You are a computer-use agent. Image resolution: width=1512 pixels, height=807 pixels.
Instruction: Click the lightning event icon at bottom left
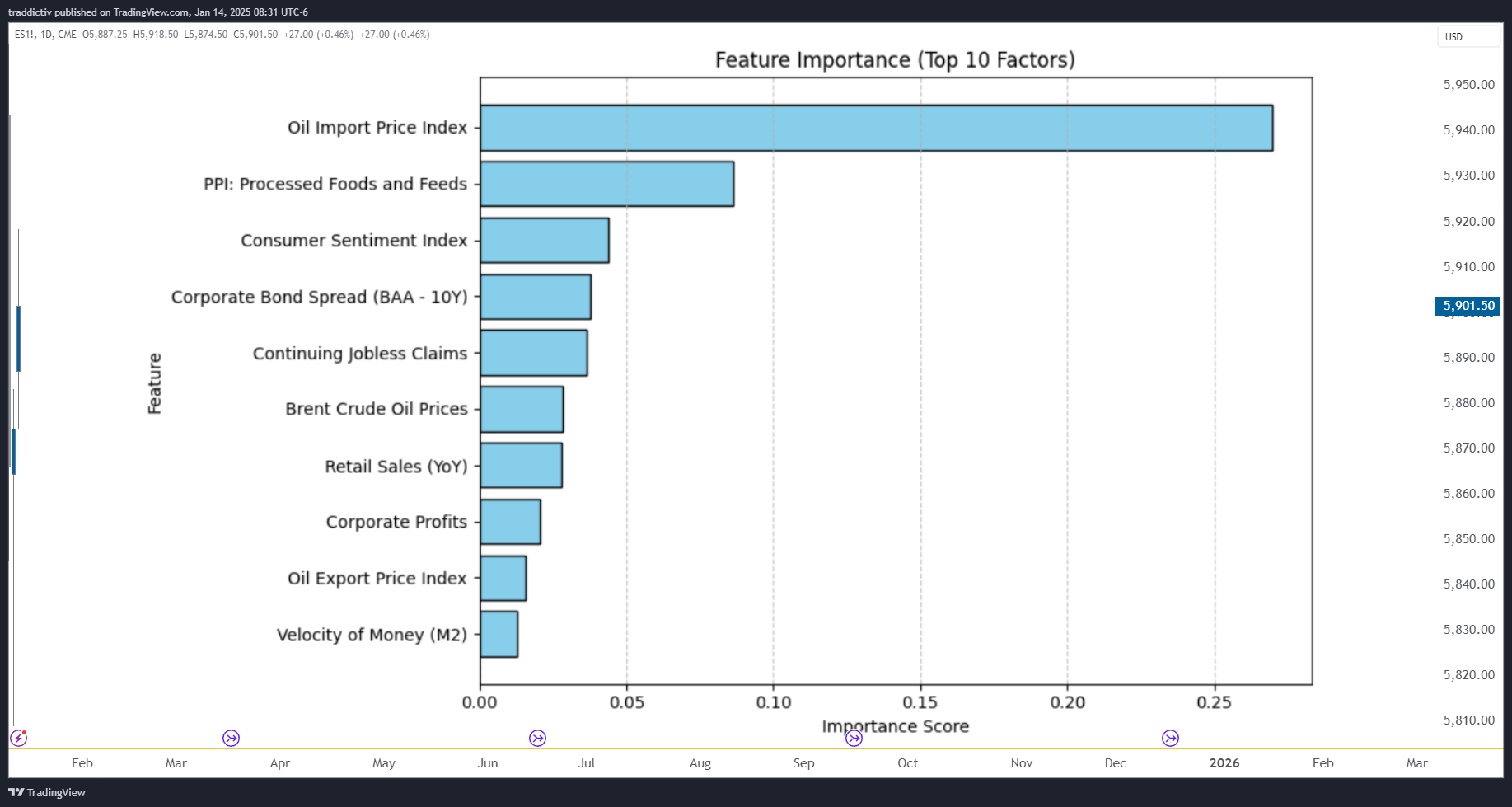(x=18, y=738)
